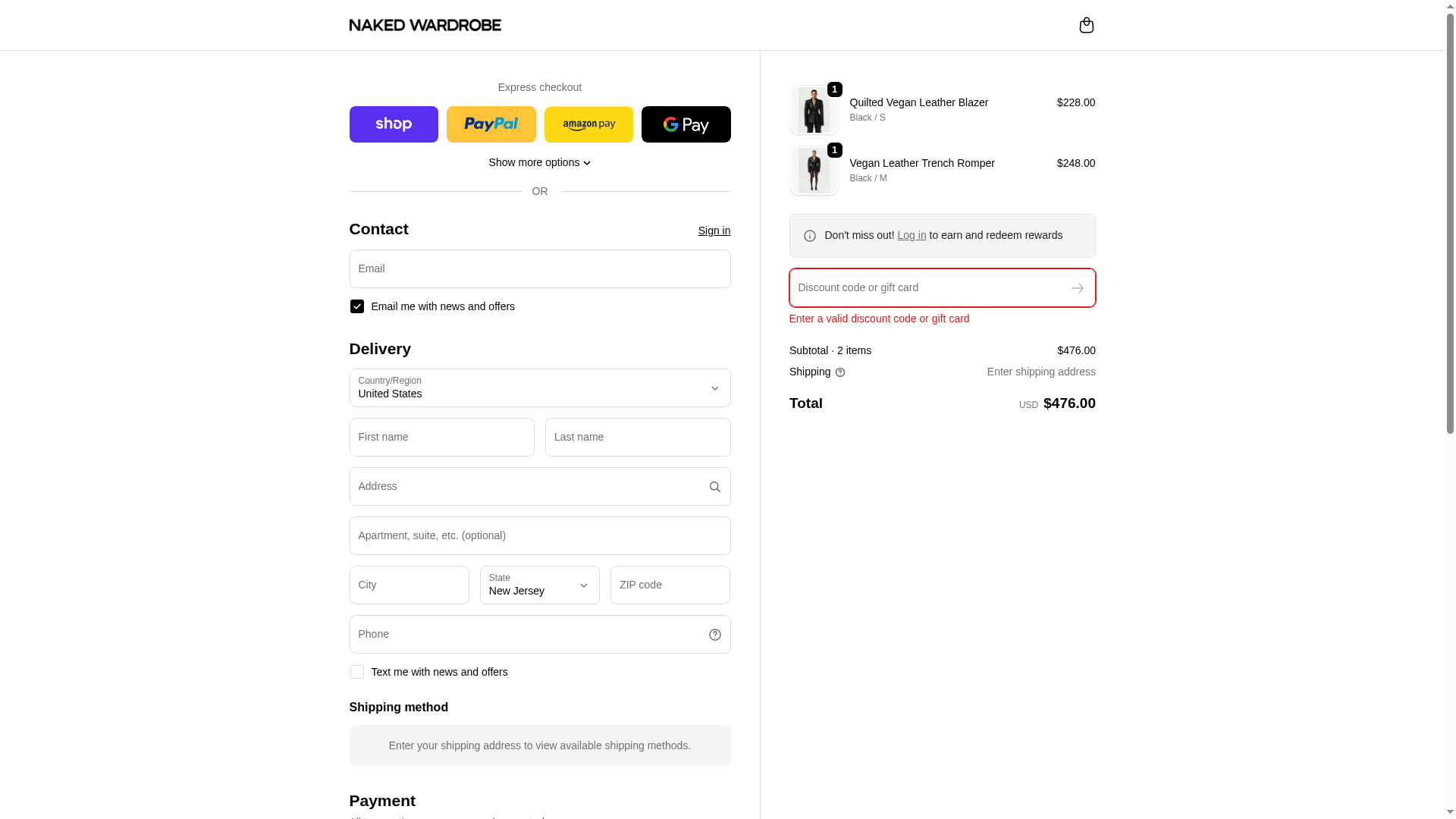Choose the Amazon Pay express button
This screenshot has height=819, width=1456.
tap(588, 124)
